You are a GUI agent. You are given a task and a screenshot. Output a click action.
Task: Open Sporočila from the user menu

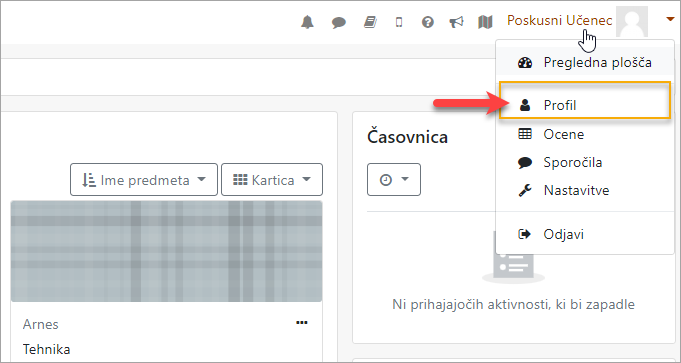point(585,162)
